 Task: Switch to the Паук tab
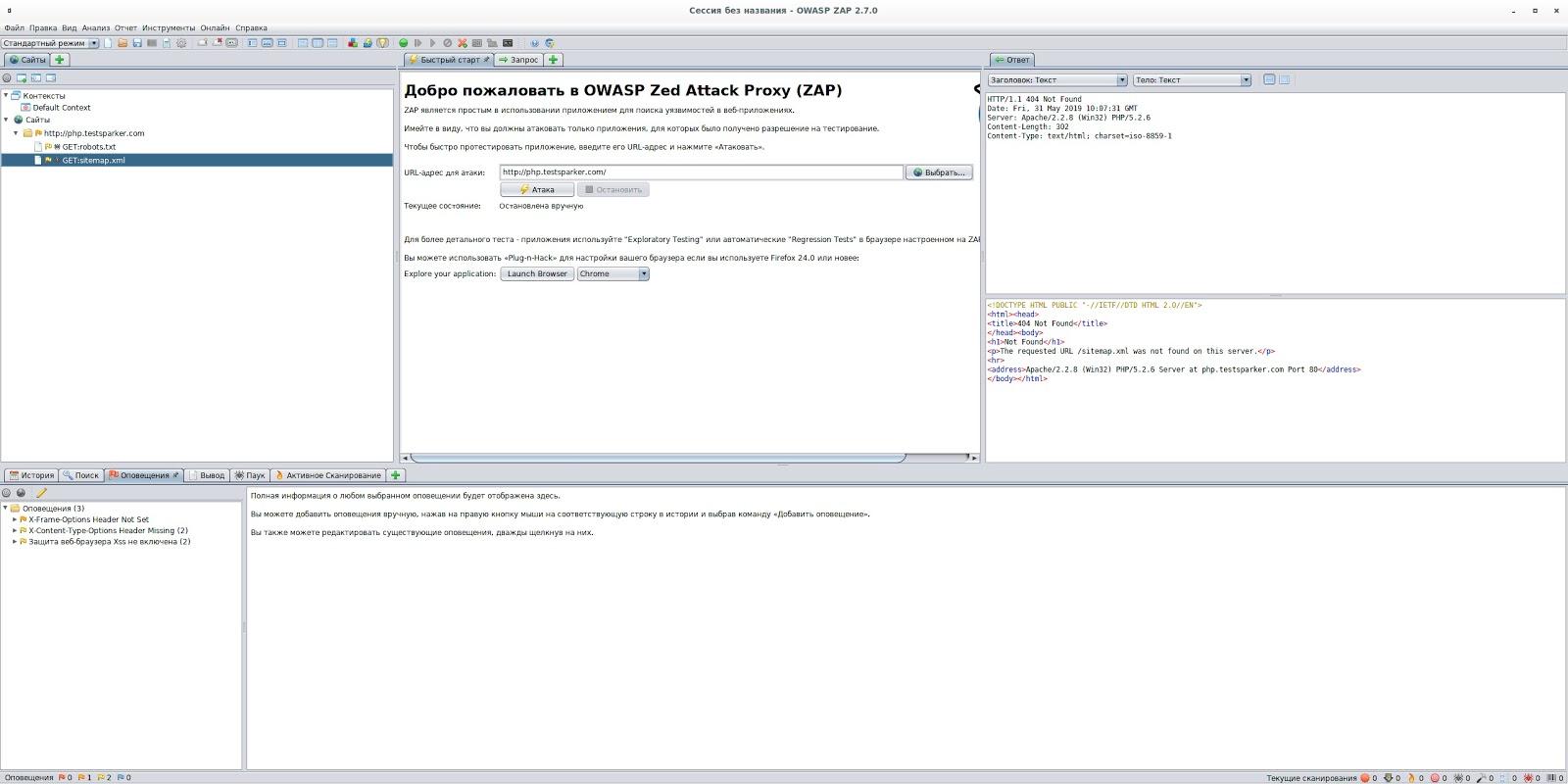[250, 475]
